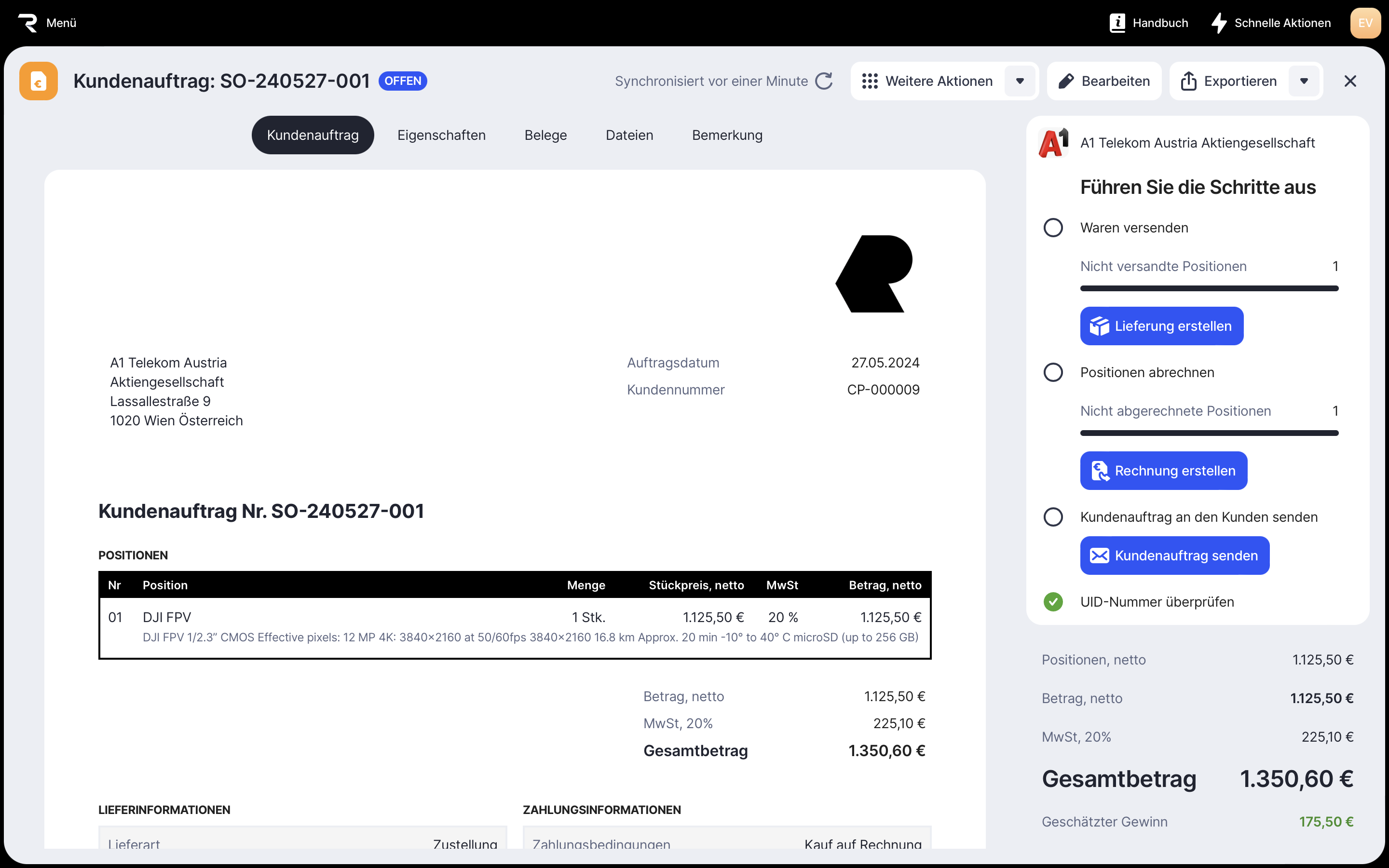Click the orange sales order document icon
This screenshot has width=1389, height=868.
(39, 81)
